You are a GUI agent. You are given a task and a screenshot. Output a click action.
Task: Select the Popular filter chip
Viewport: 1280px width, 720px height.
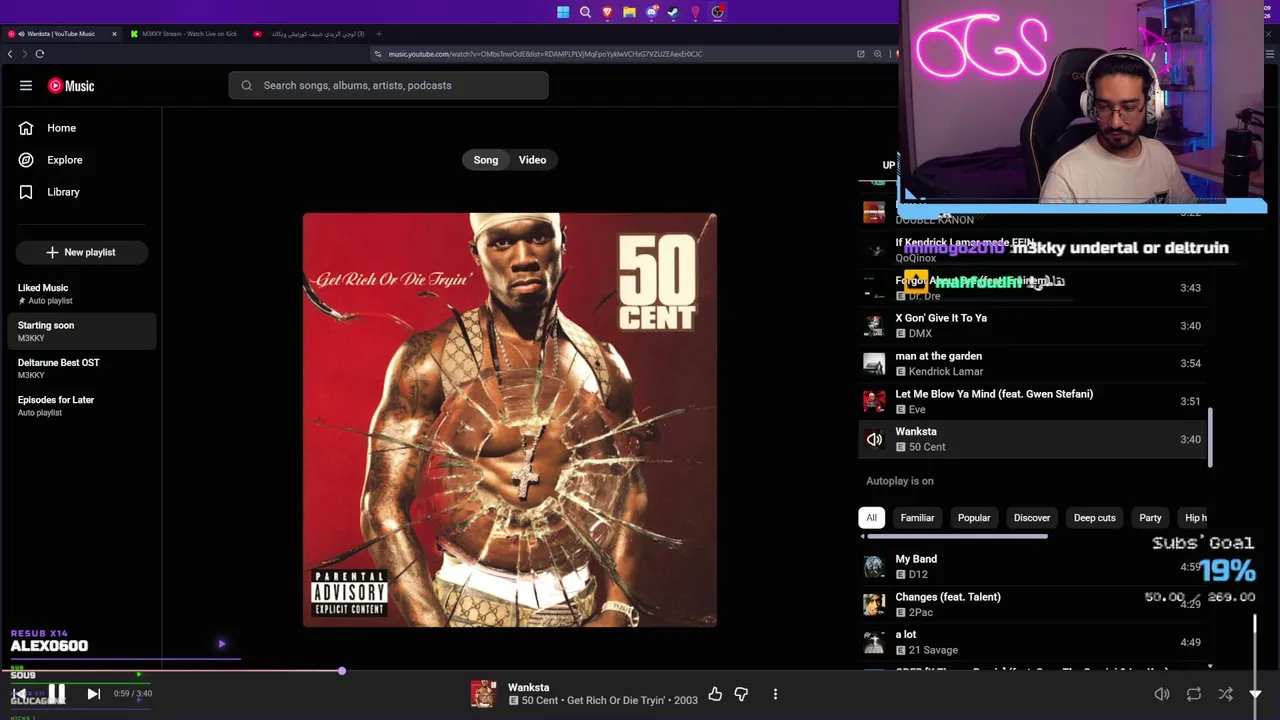tap(974, 518)
